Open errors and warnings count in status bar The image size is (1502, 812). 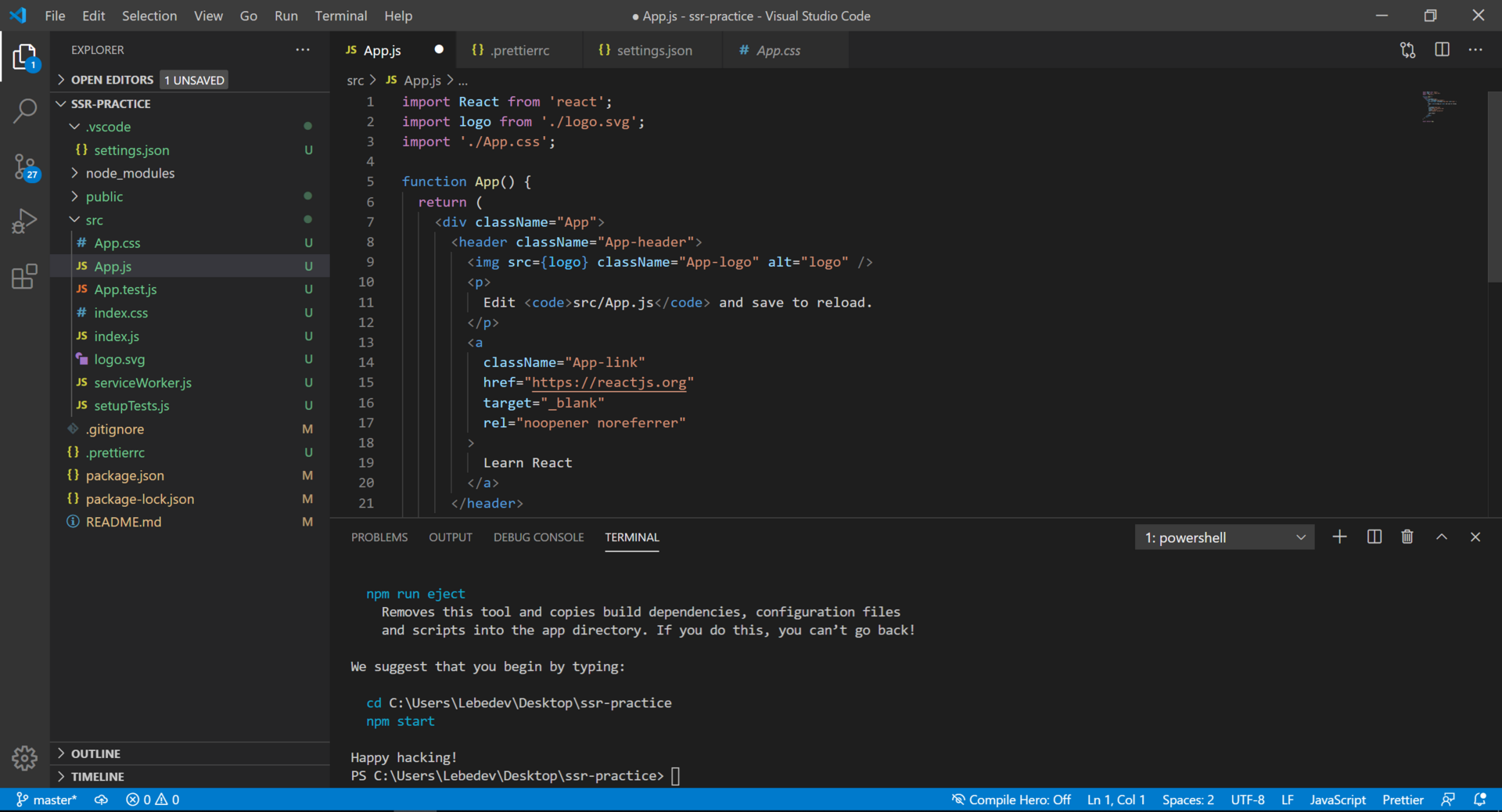[153, 799]
